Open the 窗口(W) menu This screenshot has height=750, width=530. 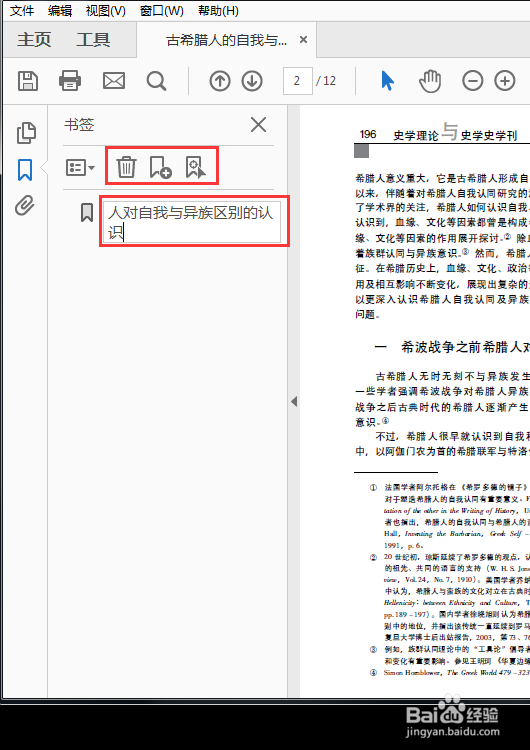coord(161,11)
